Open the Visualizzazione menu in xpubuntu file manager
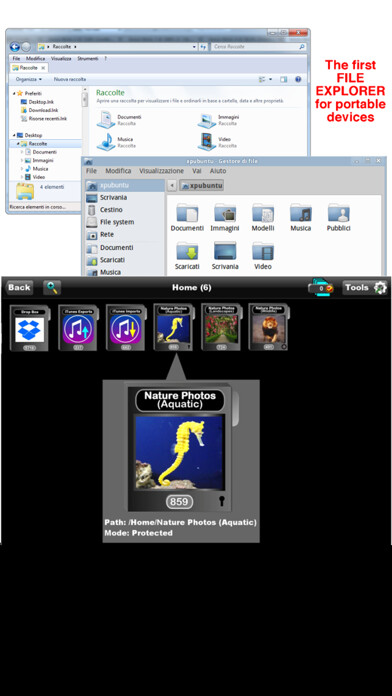392x696 pixels. (161, 171)
